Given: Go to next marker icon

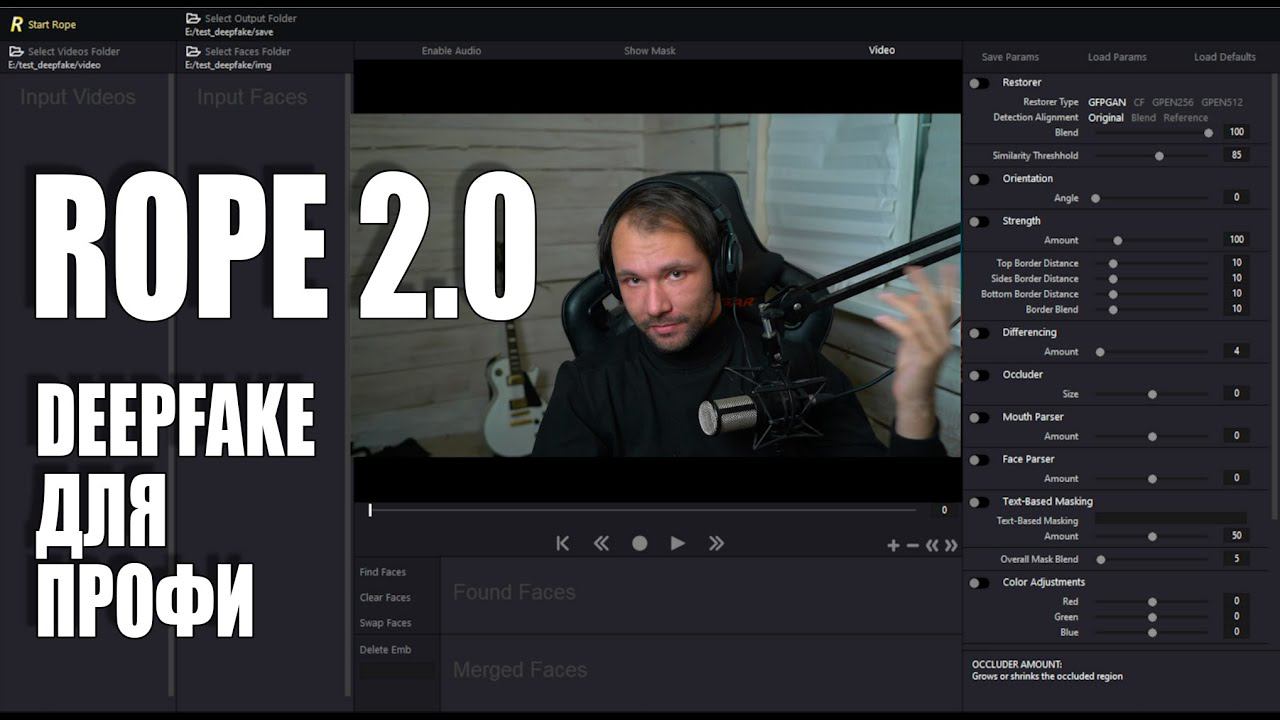Looking at the screenshot, I should tap(951, 545).
